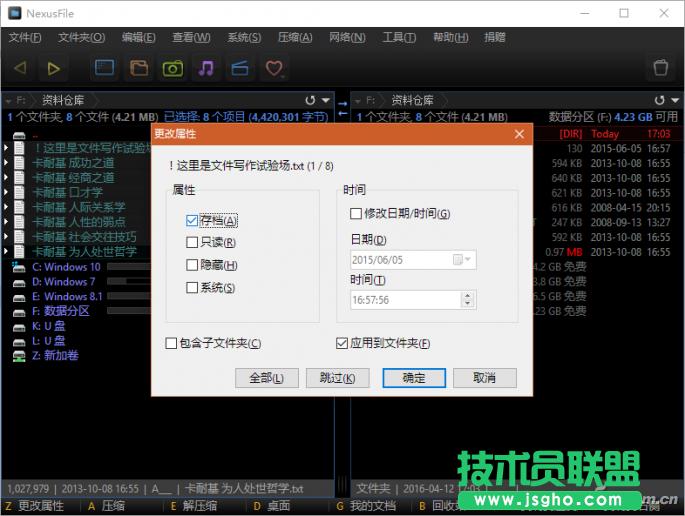Click the purple music note icon
Viewport: 685px width, 516px height.
pos(206,68)
